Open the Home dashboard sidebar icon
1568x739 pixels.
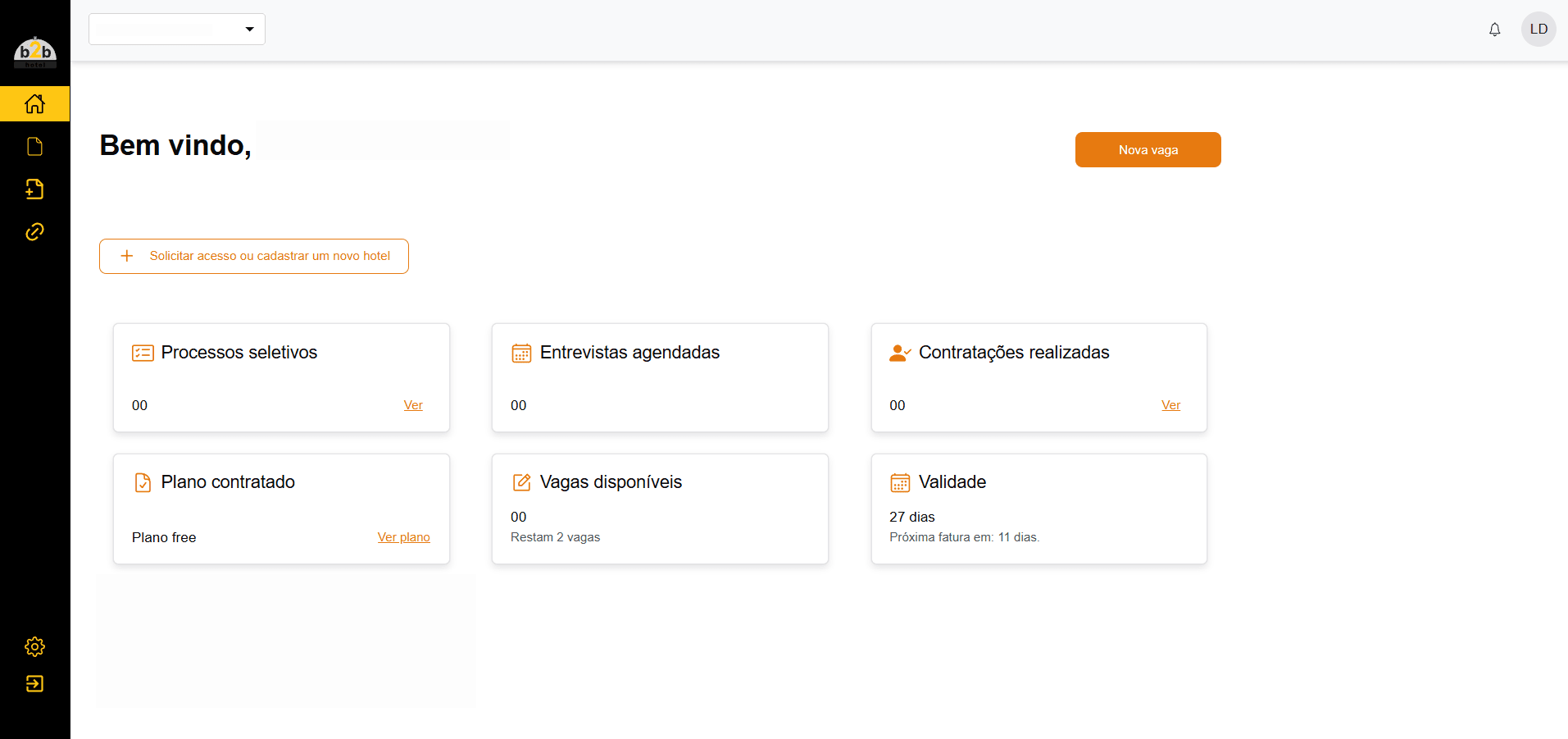coord(34,104)
